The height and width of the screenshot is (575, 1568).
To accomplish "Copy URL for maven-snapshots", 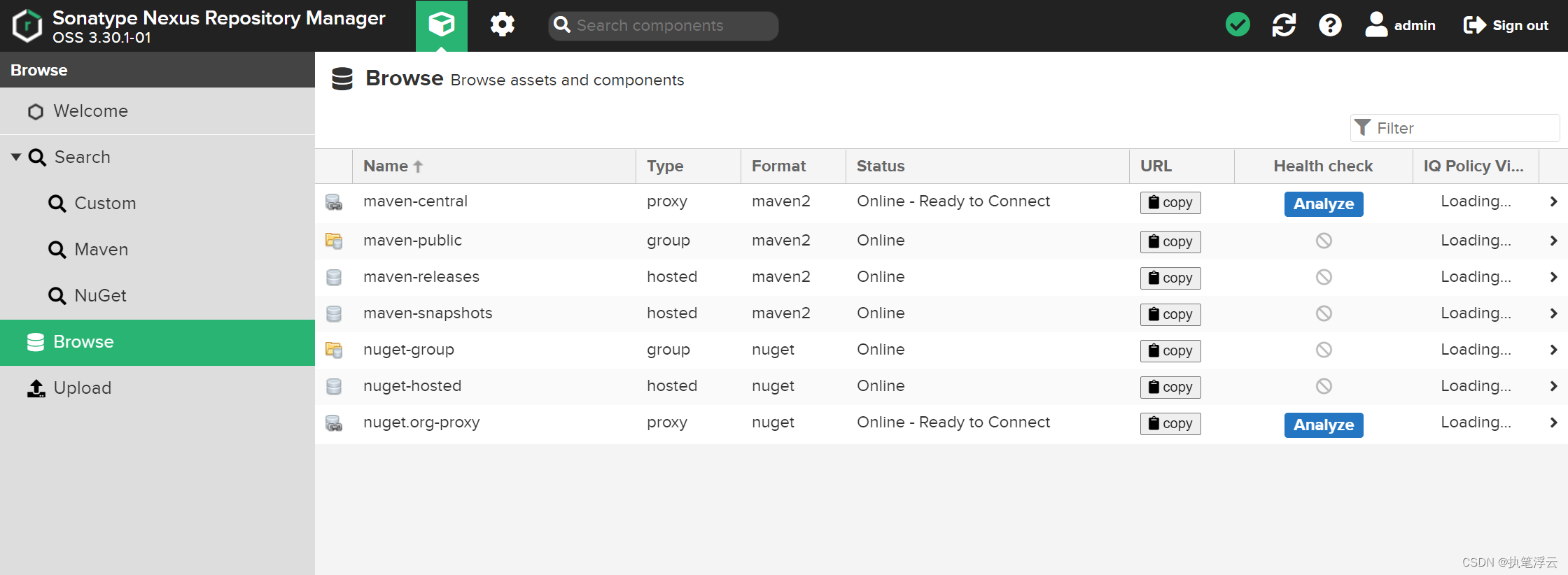I will tap(1170, 315).
